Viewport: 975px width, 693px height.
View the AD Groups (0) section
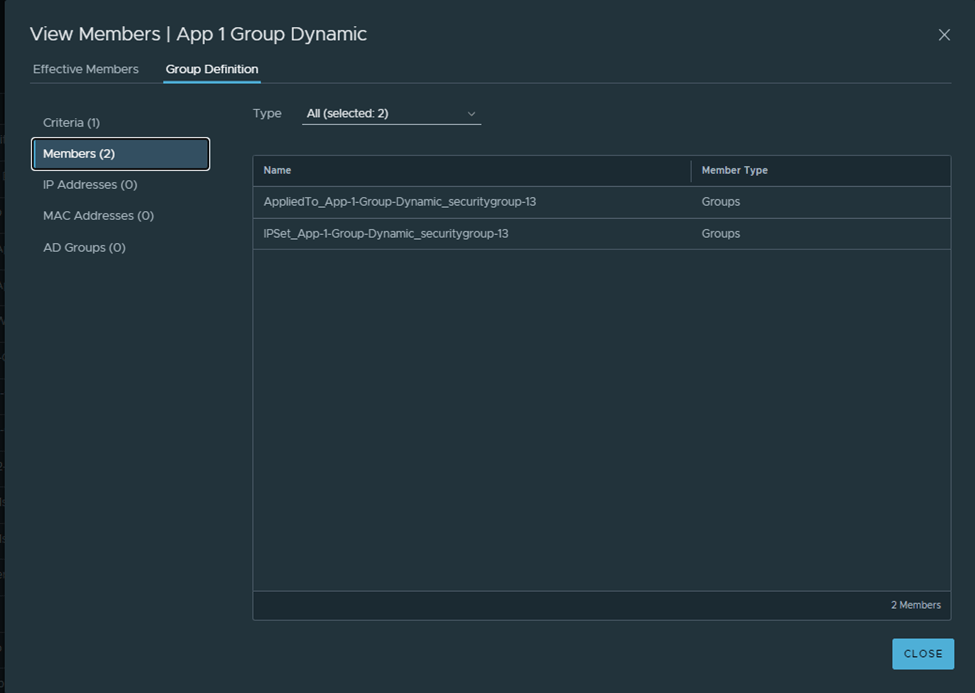tap(84, 247)
